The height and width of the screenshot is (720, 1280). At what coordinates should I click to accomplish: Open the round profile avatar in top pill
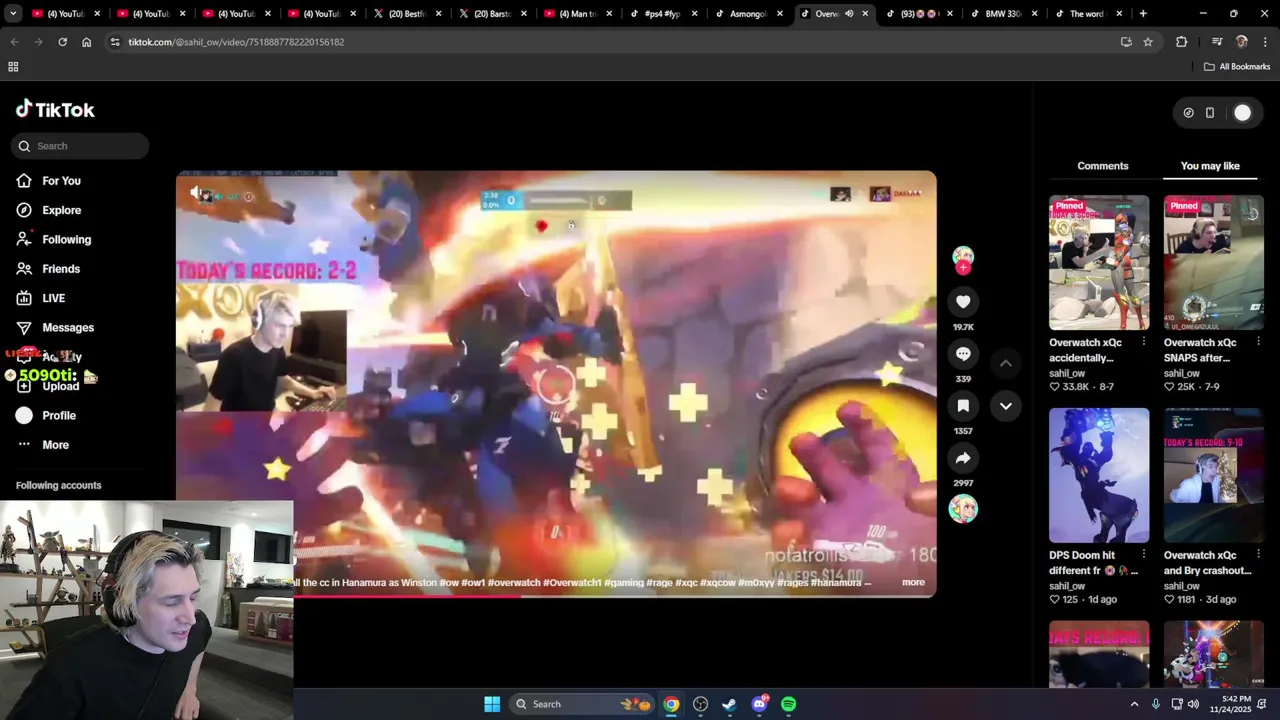[x=1242, y=113]
